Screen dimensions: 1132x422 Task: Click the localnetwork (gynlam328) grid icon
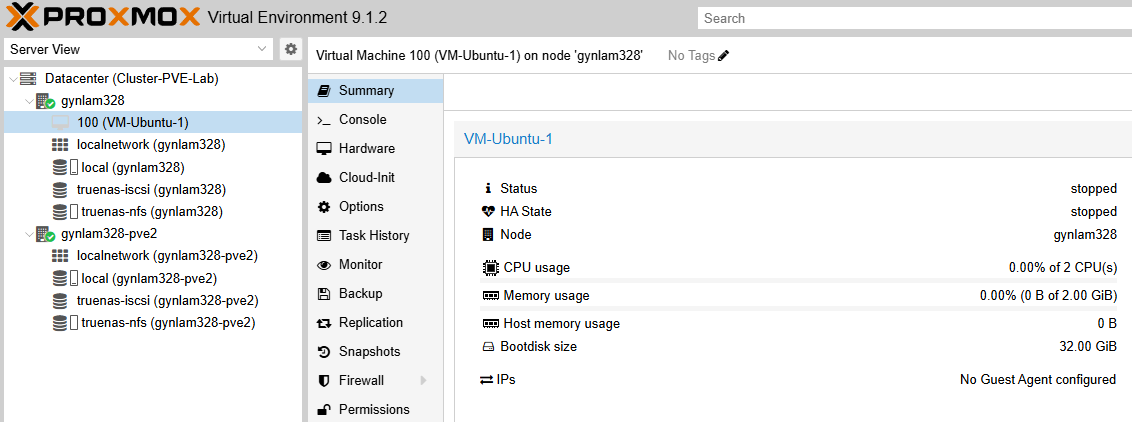[61, 145]
